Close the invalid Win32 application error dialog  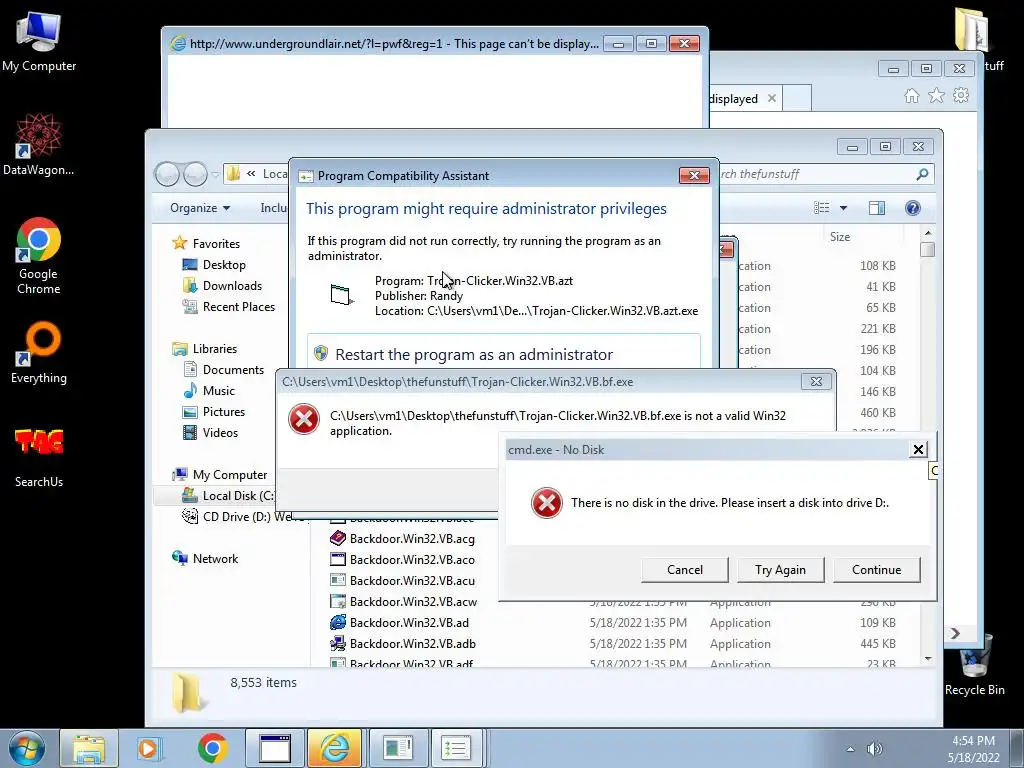tap(816, 381)
